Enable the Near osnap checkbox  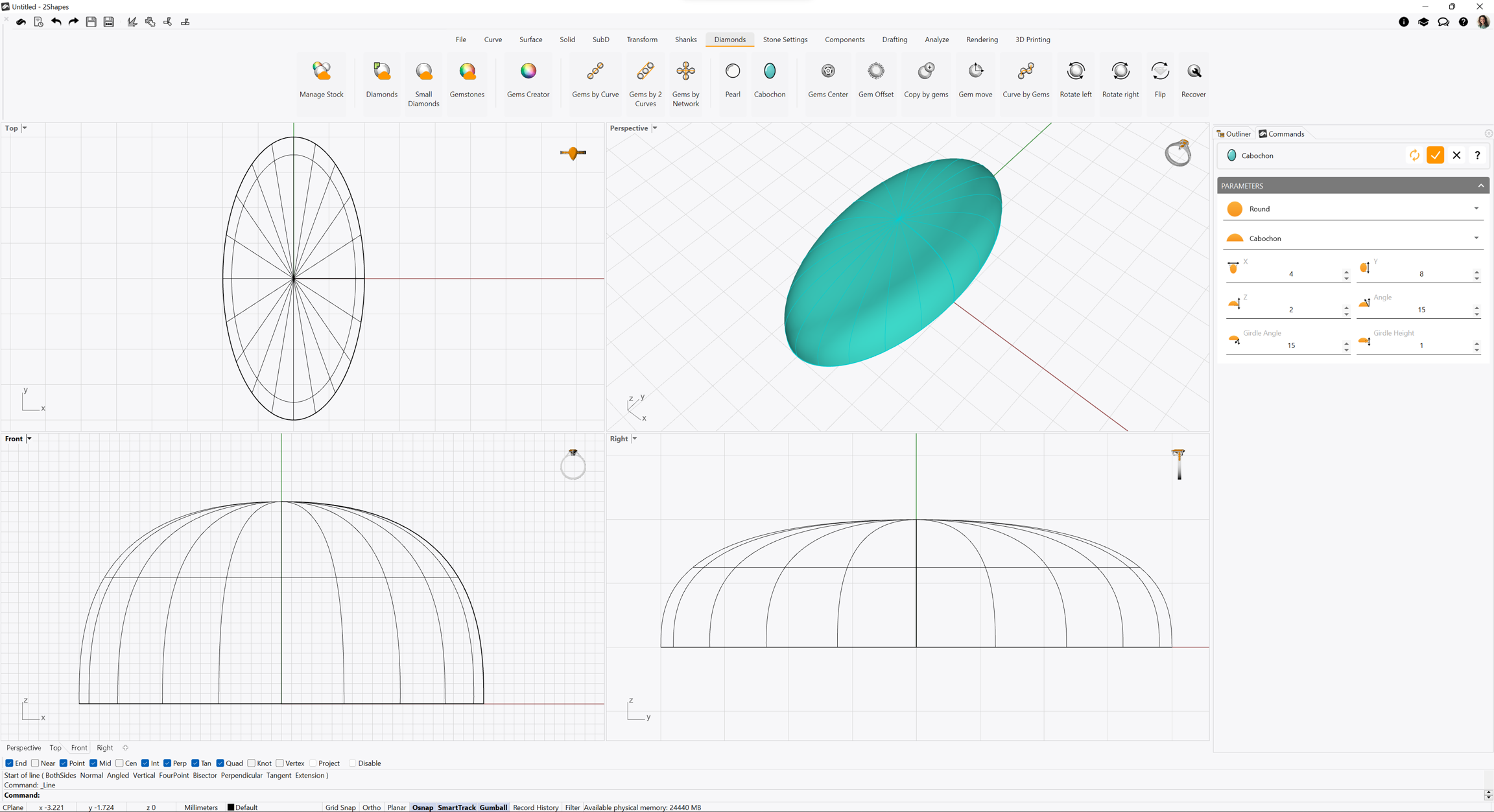[x=36, y=763]
